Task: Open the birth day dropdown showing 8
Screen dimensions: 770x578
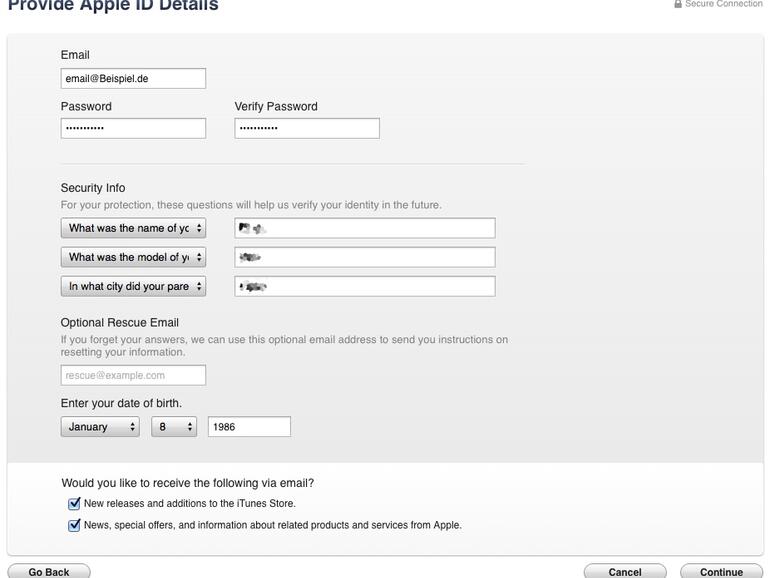Action: point(174,427)
